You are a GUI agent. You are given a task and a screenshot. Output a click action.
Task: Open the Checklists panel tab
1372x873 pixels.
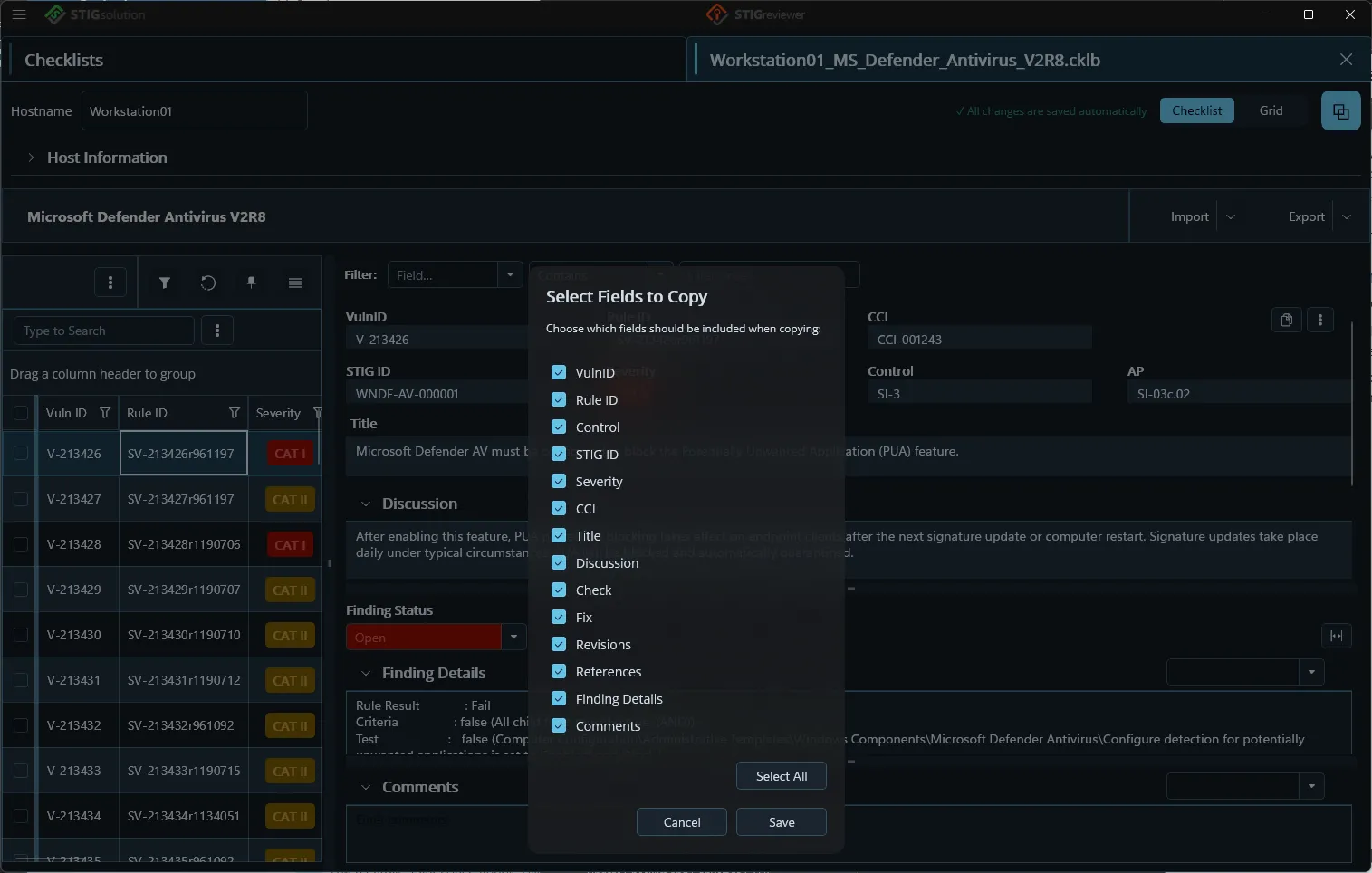point(63,60)
